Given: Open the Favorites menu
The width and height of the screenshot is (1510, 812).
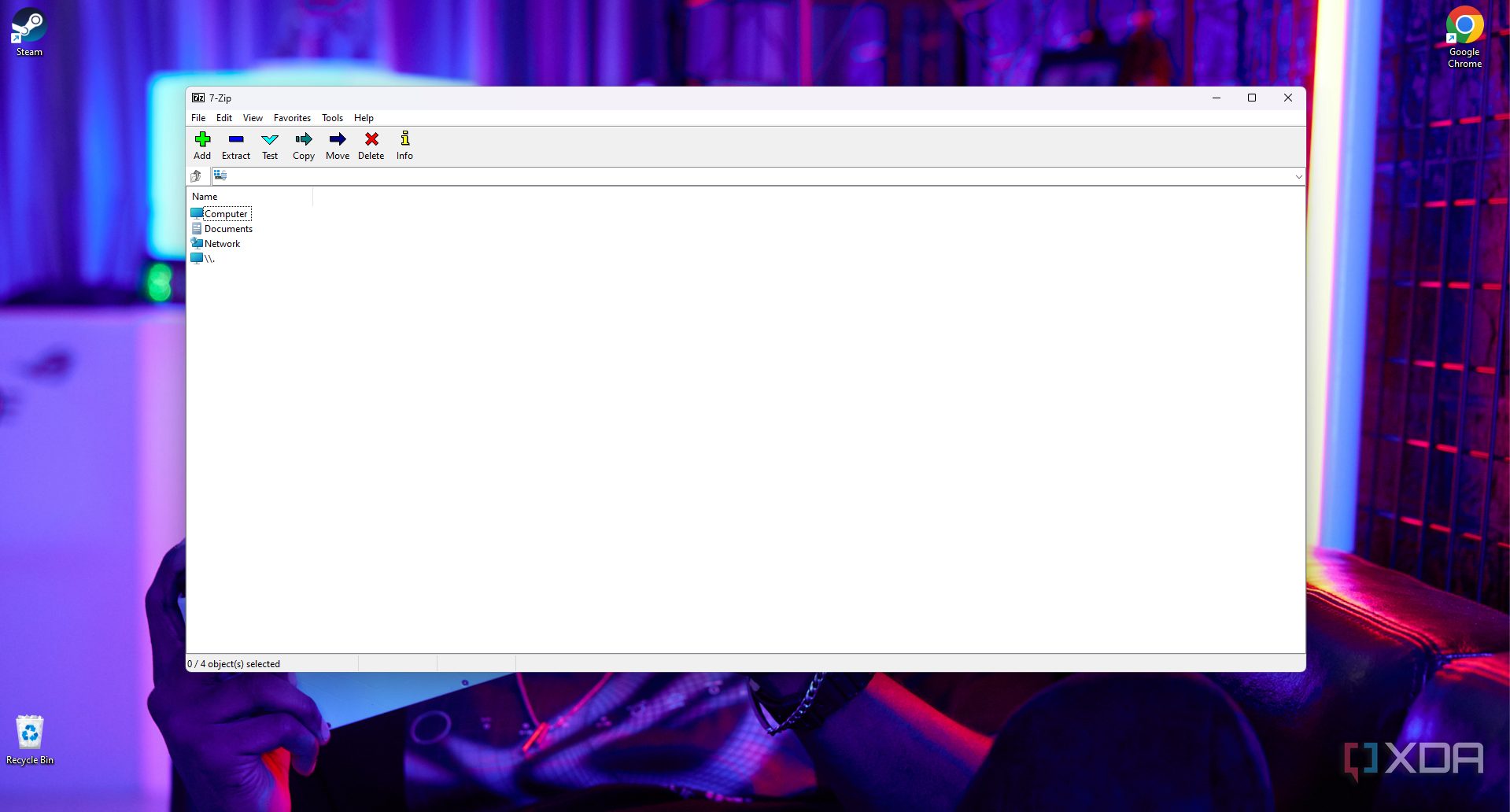Looking at the screenshot, I should 292,118.
